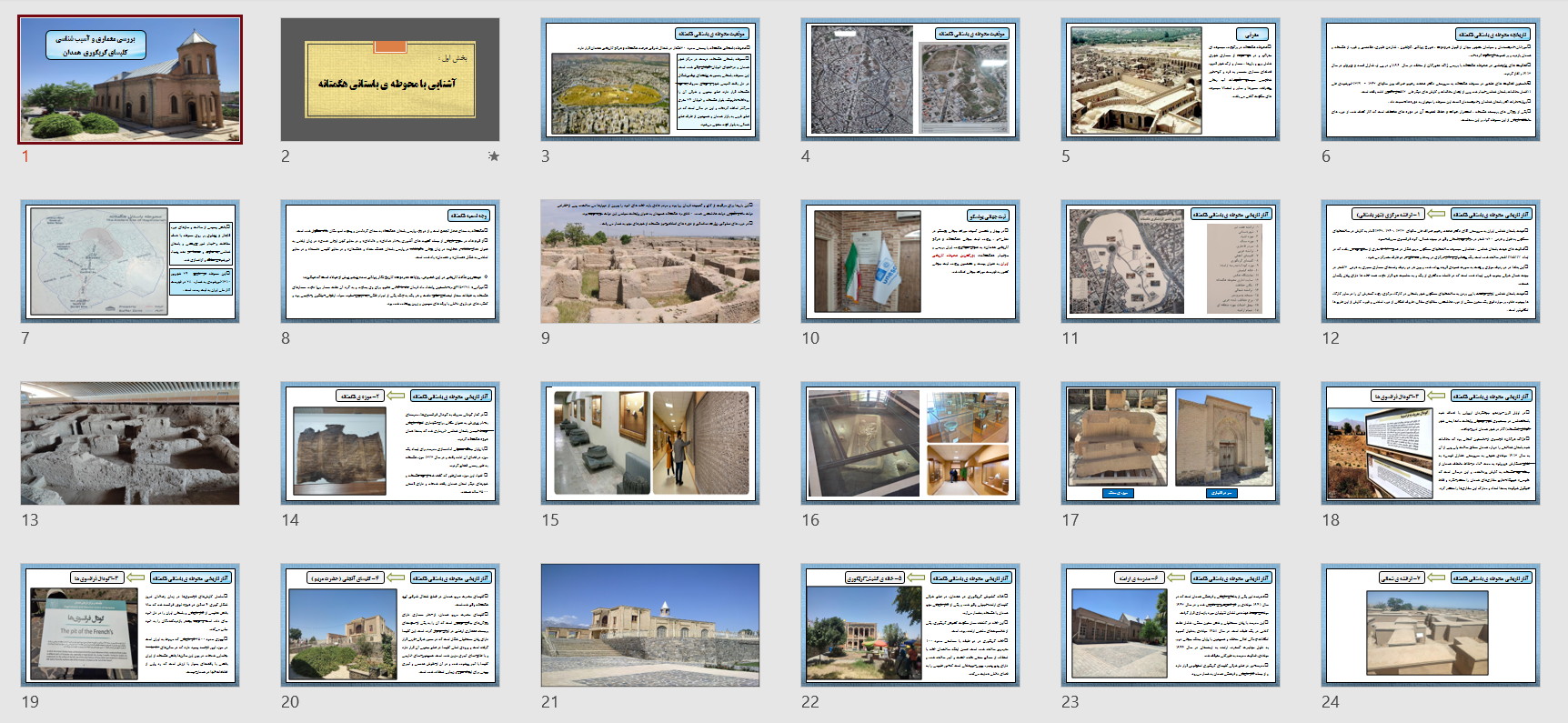Open slide 19 with 'The pit of the French's' sign
1568x723 pixels.
click(x=130, y=625)
